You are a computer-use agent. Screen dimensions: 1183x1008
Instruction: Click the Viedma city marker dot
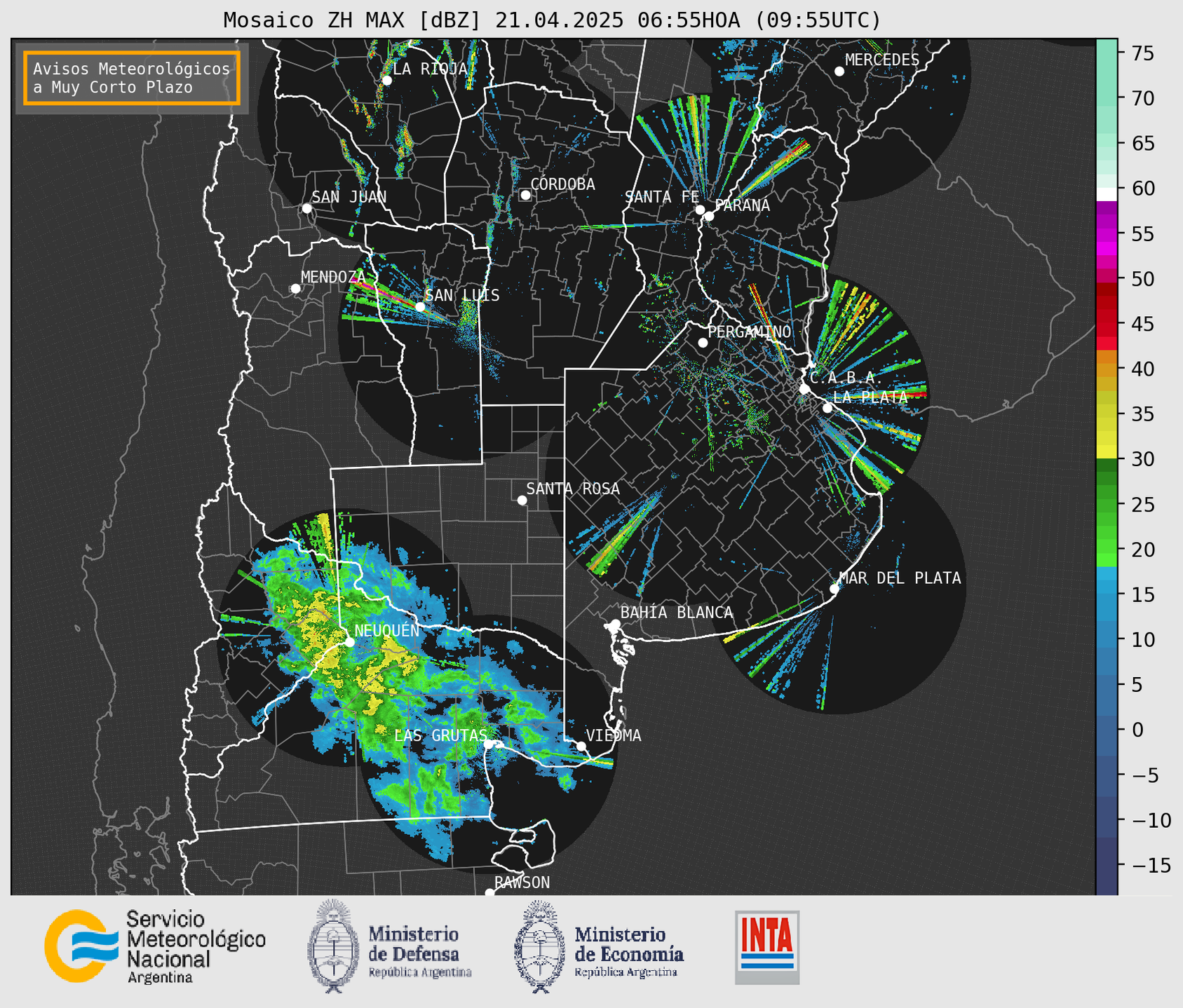[581, 746]
